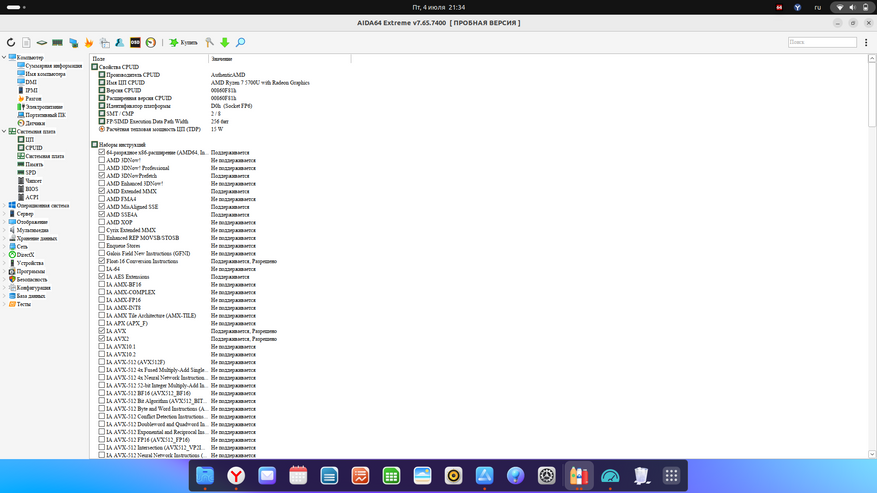Viewport: 877px width, 493px height.
Task: Click the wrench tools toolbar icon
Action: click(209, 43)
